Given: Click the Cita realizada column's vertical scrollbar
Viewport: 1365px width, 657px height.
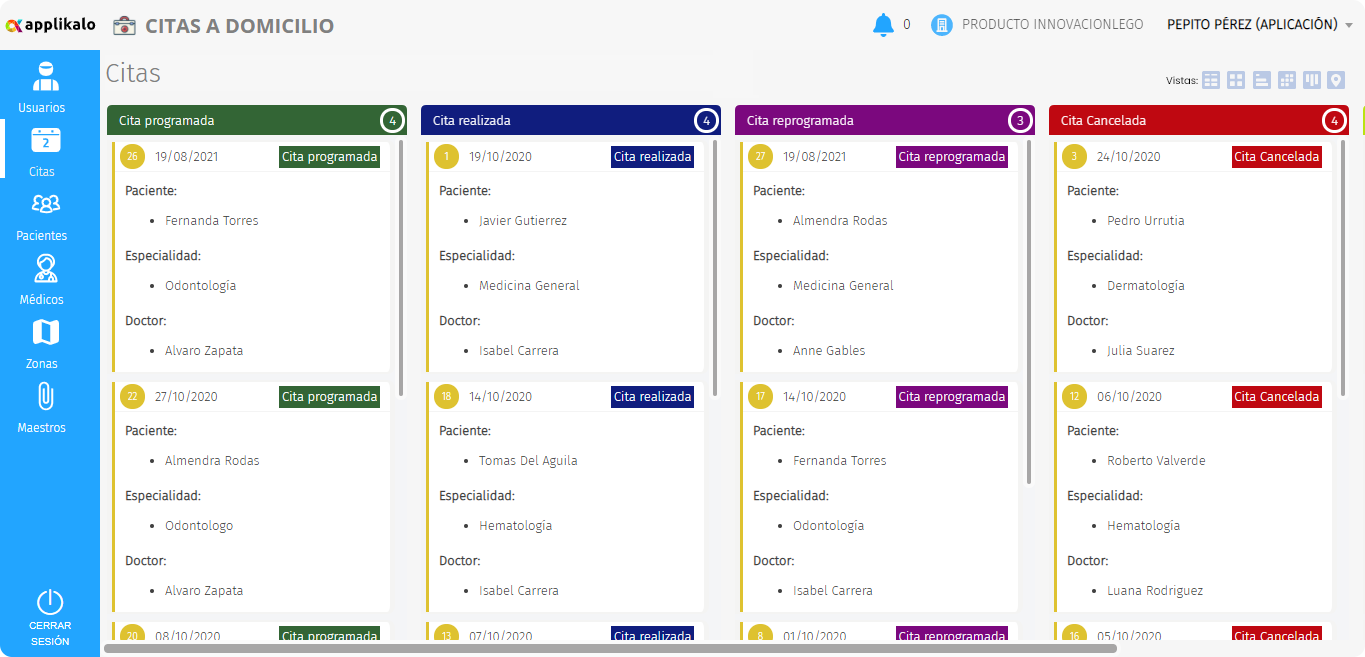Looking at the screenshot, I should point(716,268).
